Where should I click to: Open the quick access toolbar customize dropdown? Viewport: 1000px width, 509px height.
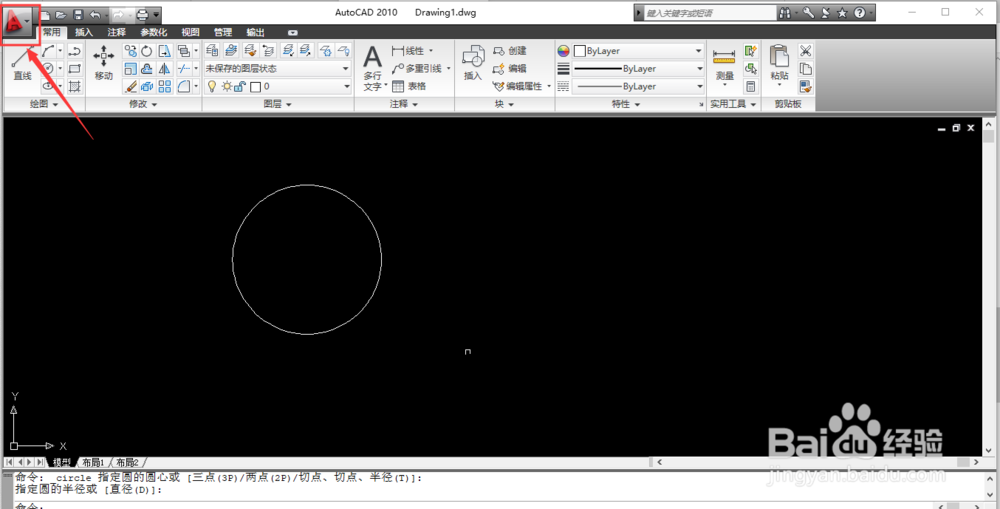pos(157,13)
